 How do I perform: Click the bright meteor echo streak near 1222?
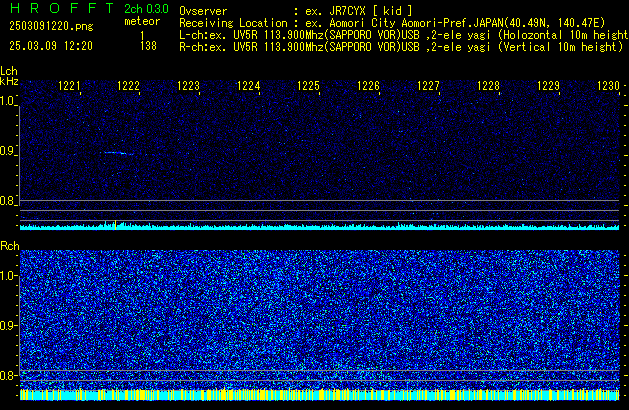[x=118, y=153]
